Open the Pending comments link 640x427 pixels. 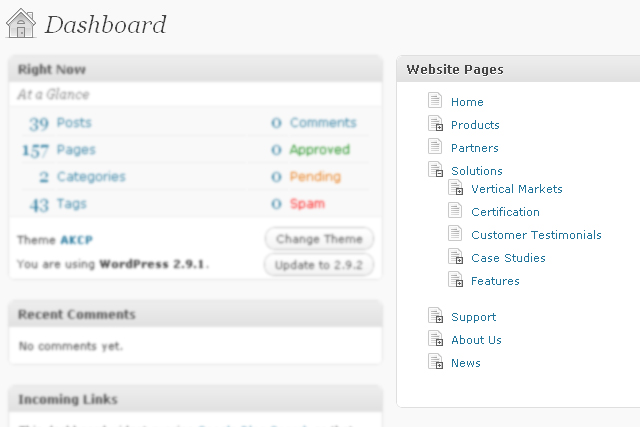click(x=315, y=177)
